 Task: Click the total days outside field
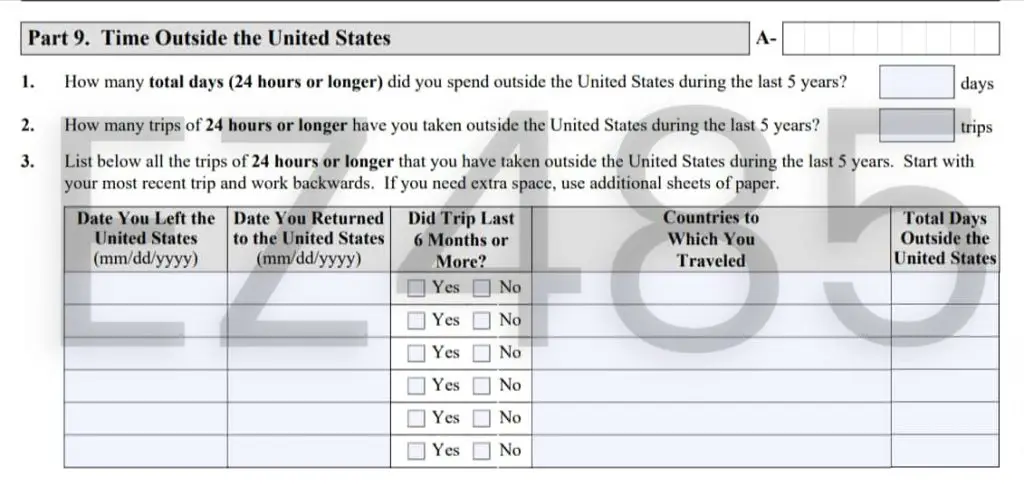tap(916, 82)
